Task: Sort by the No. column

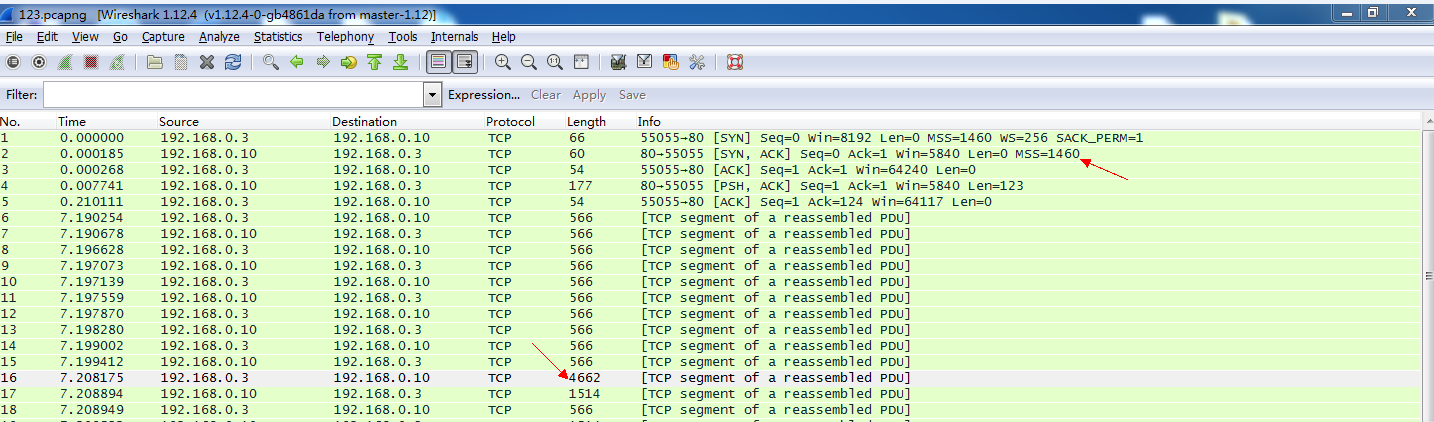Action: coord(11,121)
